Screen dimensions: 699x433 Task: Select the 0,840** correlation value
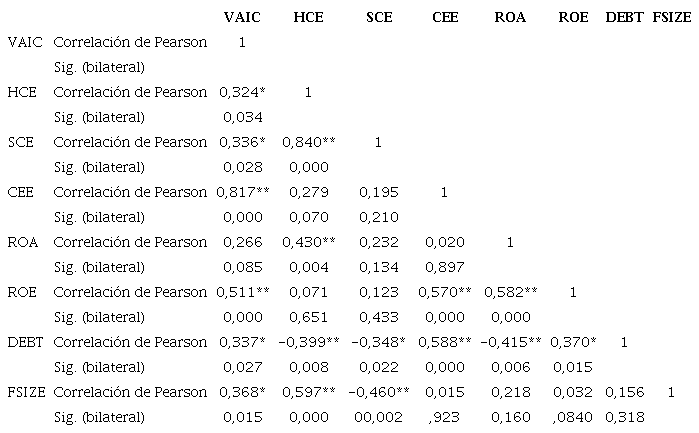point(308,142)
